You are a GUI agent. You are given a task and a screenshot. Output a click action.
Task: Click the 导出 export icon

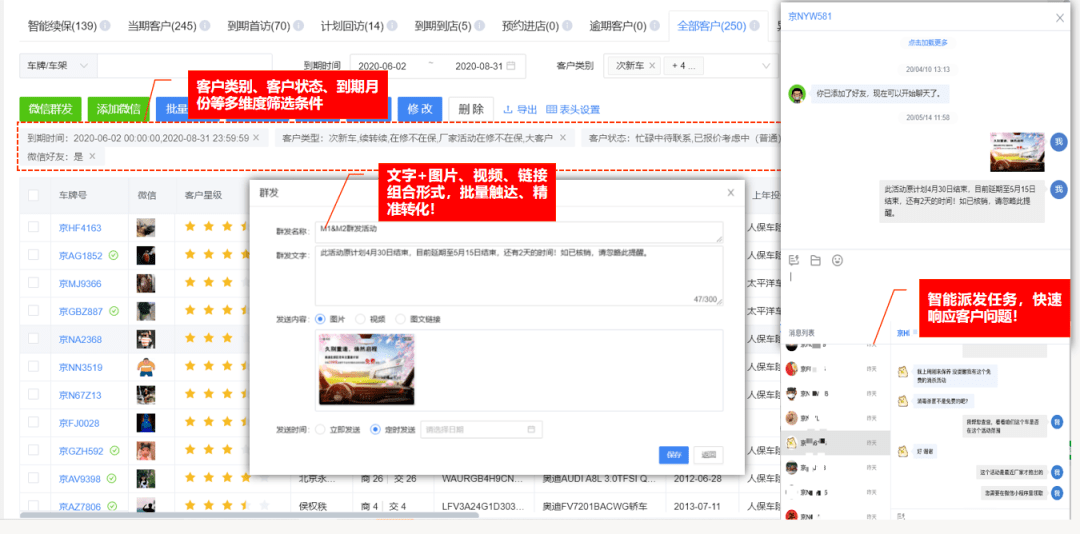[x=508, y=109]
